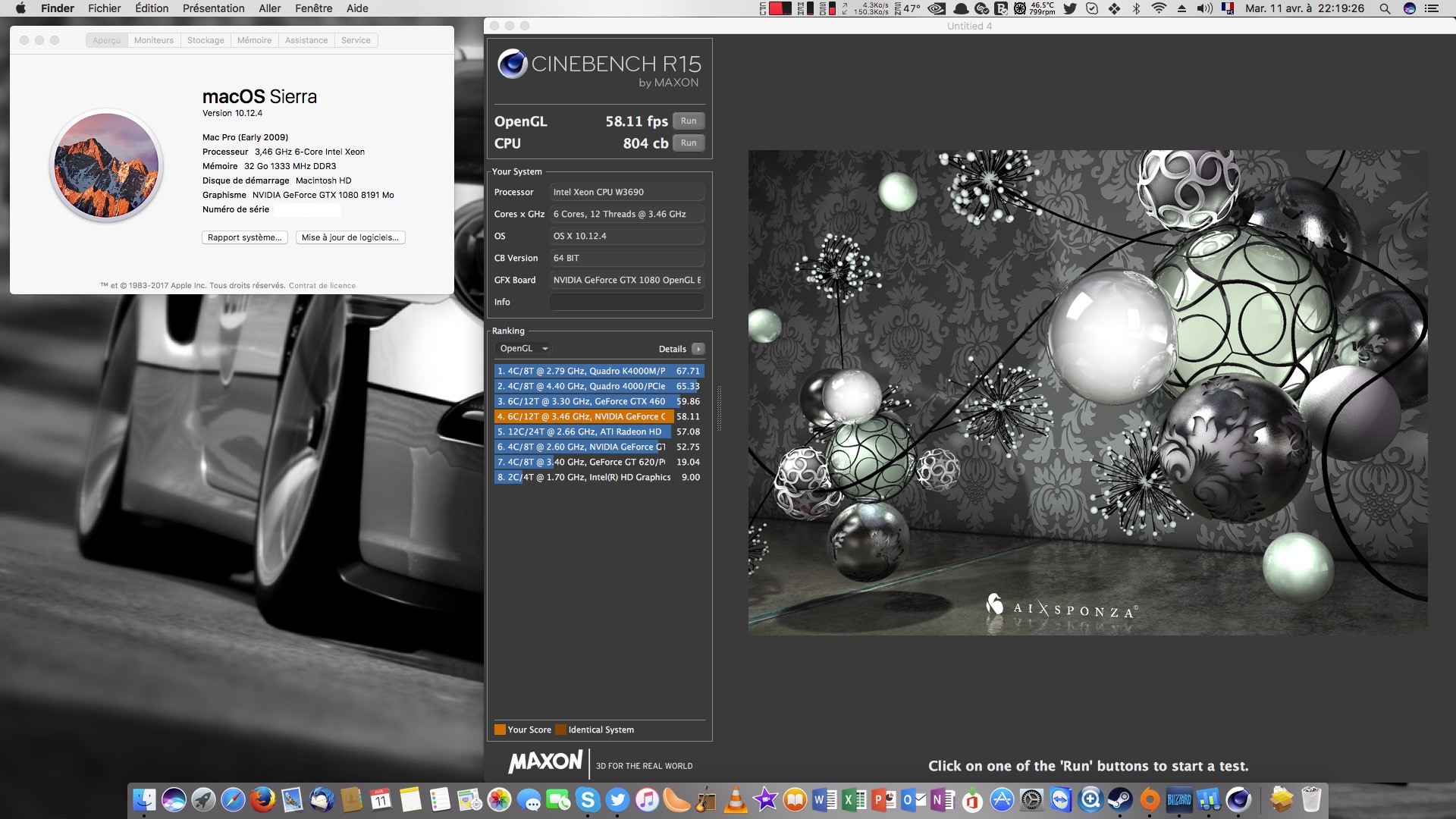Open Steam from the Dock

coord(1120,799)
